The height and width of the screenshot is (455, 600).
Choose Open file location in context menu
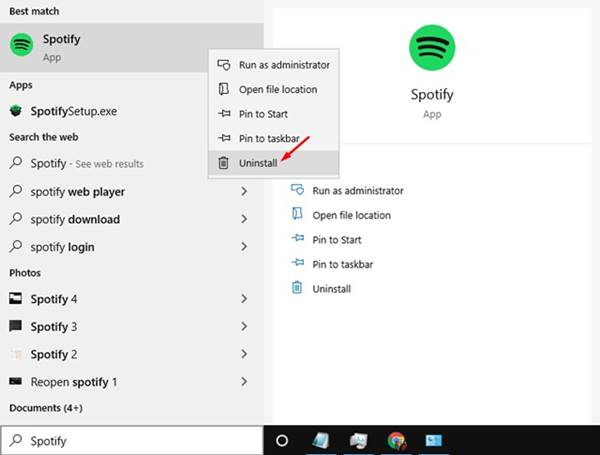(x=277, y=90)
